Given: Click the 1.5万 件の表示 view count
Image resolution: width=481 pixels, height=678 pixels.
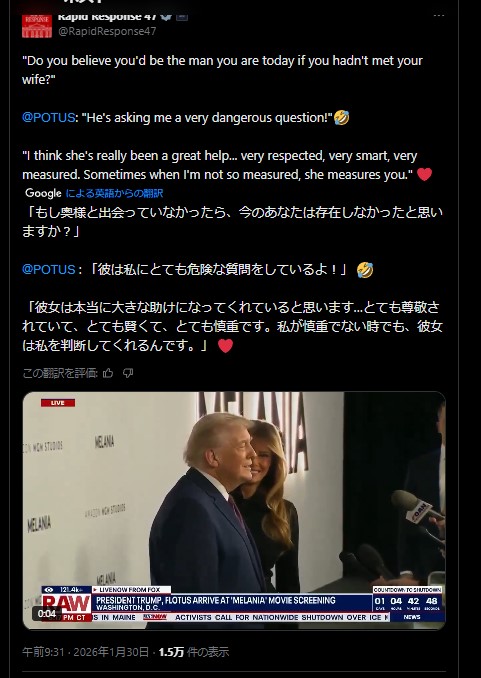Looking at the screenshot, I should 193,652.
